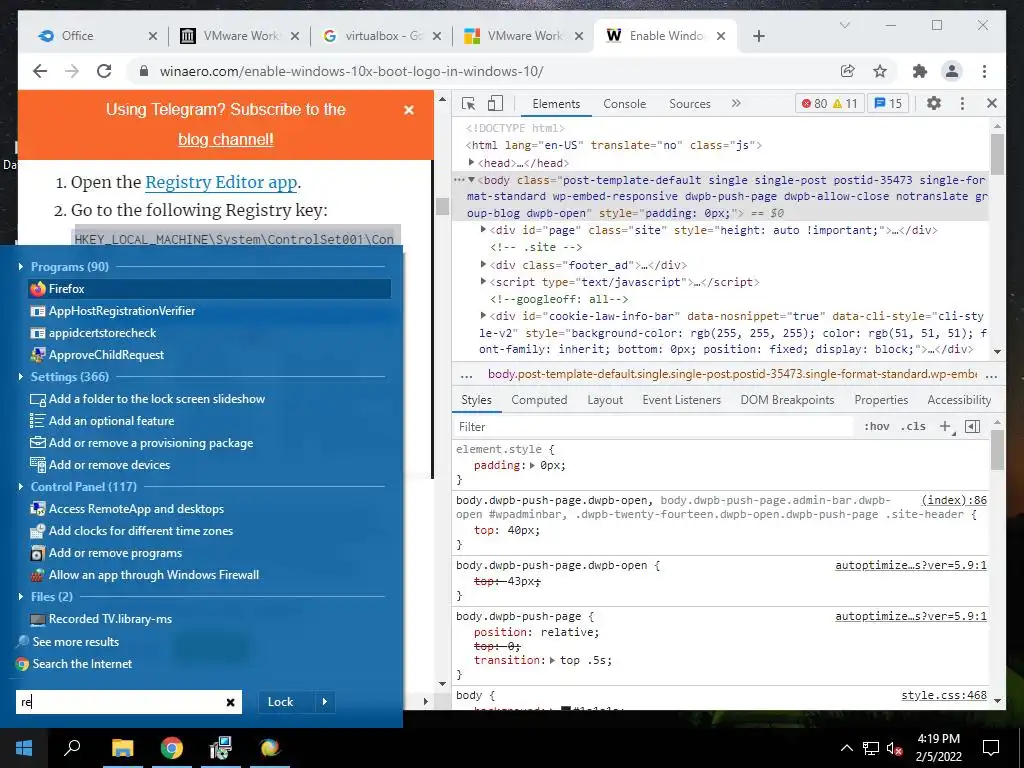This screenshot has height=768, width=1024.
Task: Launch Firefox from search results
Action: pyautogui.click(x=210, y=289)
